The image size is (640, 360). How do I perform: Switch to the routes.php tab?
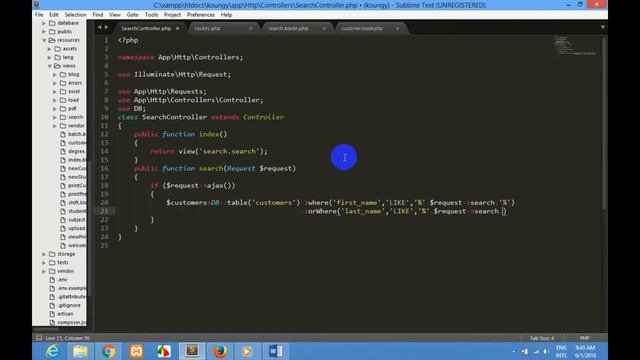click(x=224, y=28)
